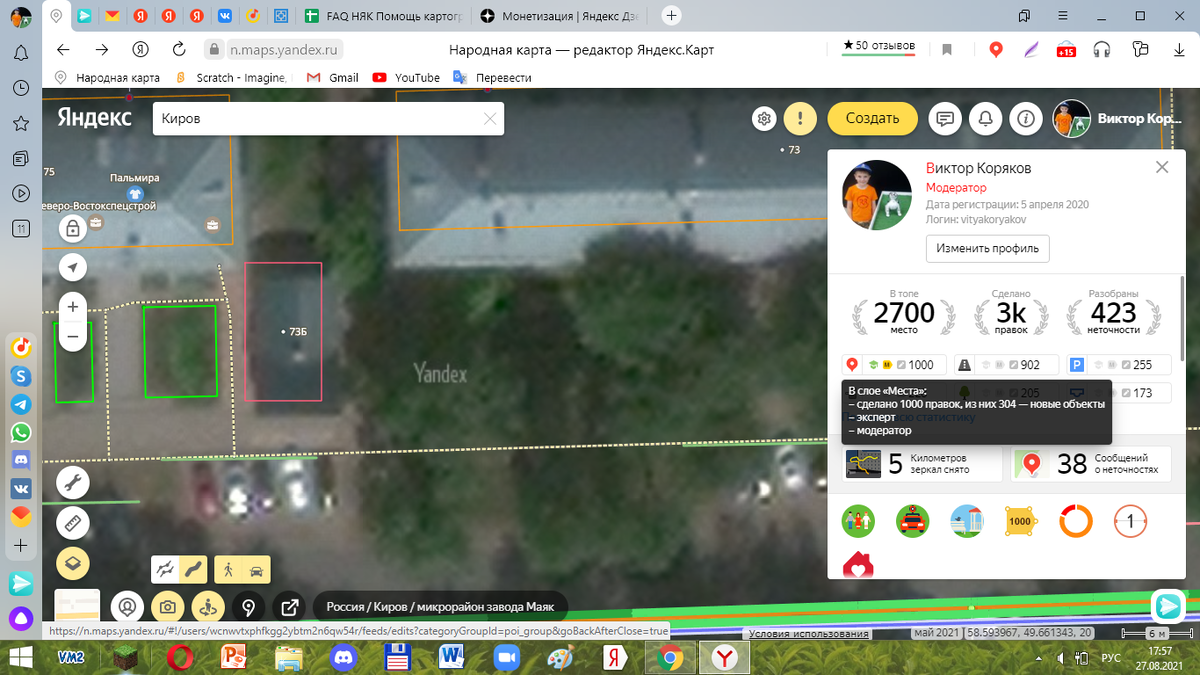
Task: Open the wrench tools button
Action: point(73,483)
